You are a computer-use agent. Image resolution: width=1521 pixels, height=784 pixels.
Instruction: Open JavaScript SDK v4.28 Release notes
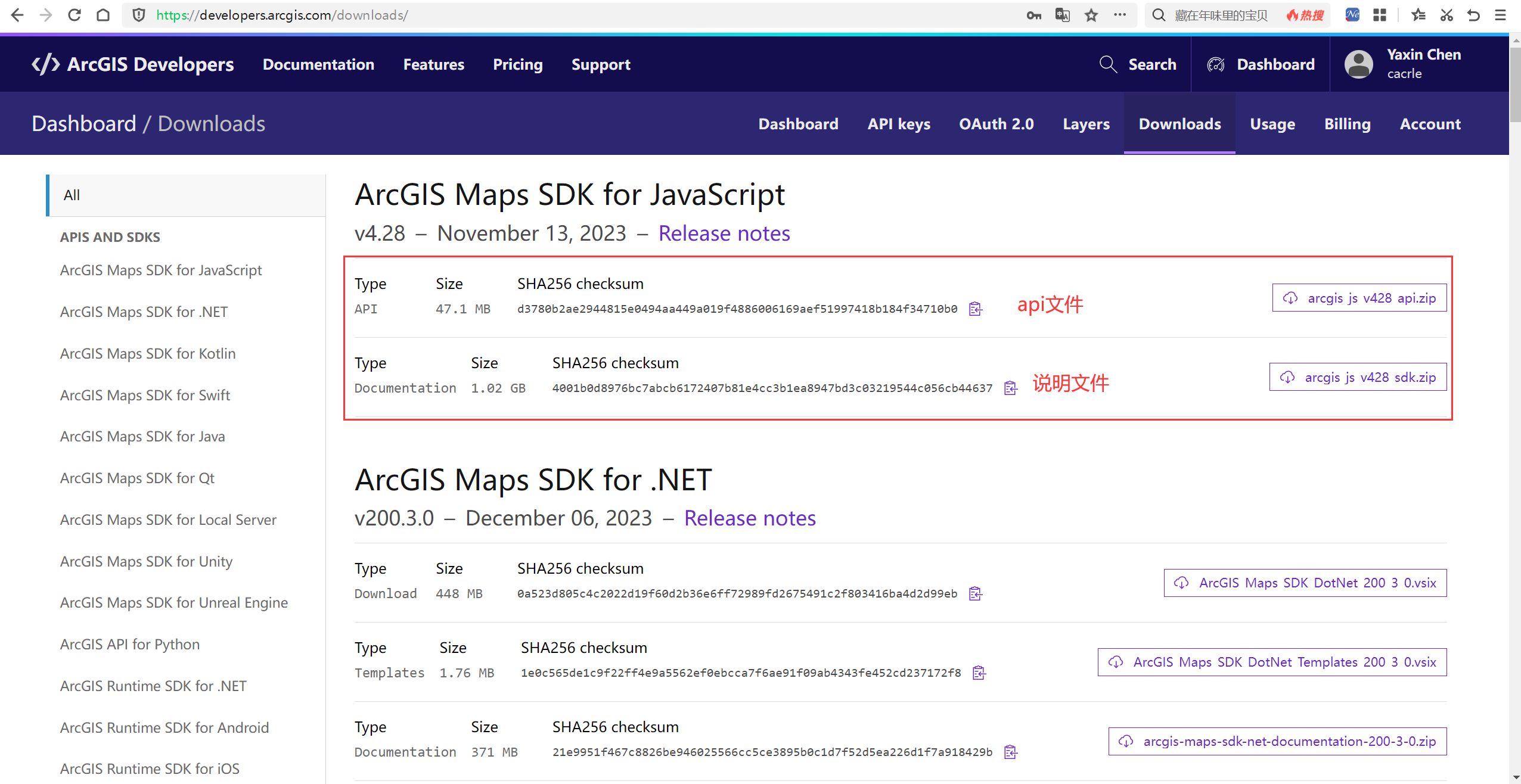724,233
